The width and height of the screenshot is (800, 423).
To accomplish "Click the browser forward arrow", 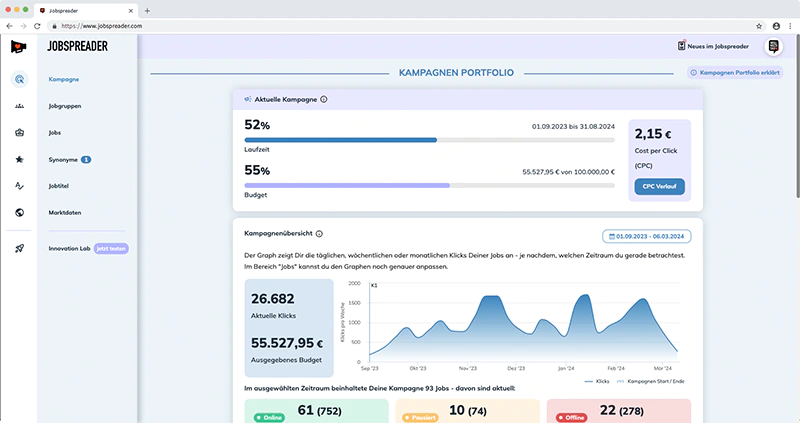I will pos(23,26).
